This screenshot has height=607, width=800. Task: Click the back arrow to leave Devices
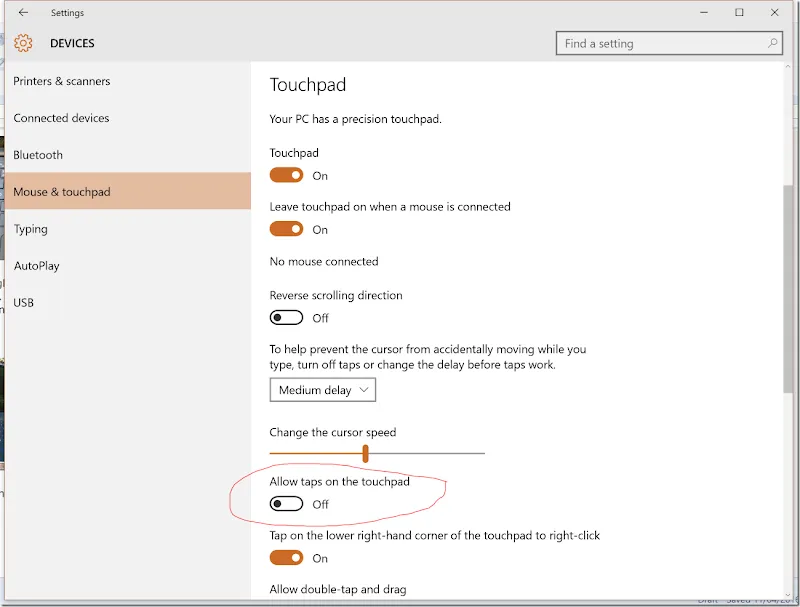(x=21, y=12)
